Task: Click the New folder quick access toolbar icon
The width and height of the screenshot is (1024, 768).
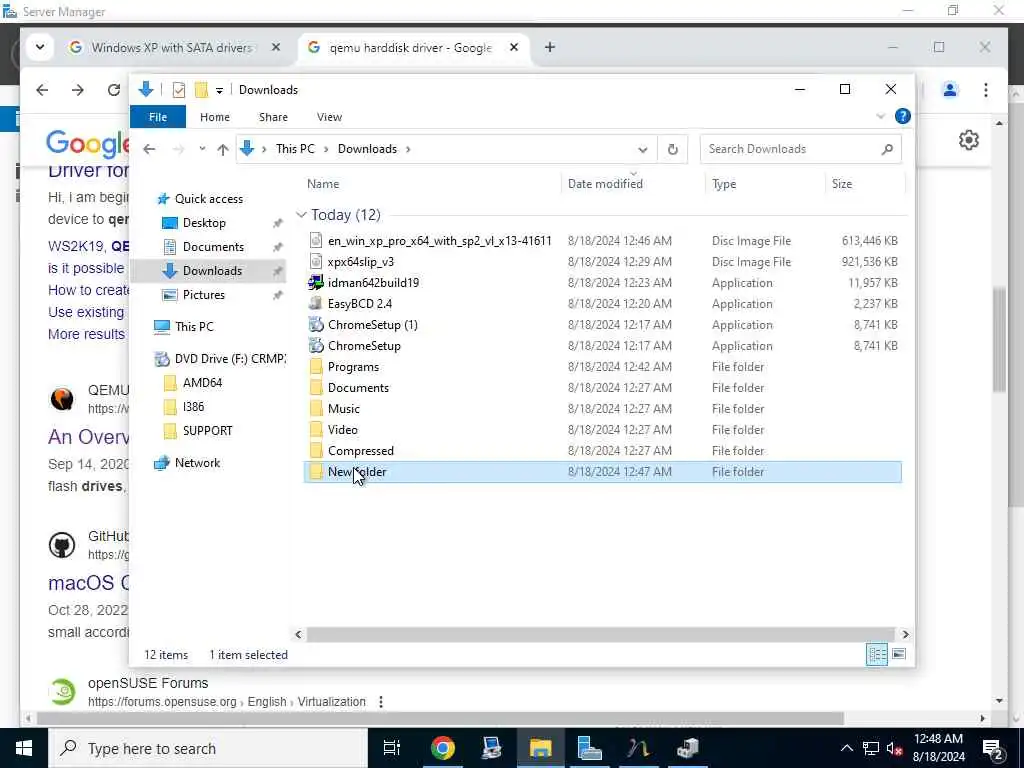Action: [201, 89]
